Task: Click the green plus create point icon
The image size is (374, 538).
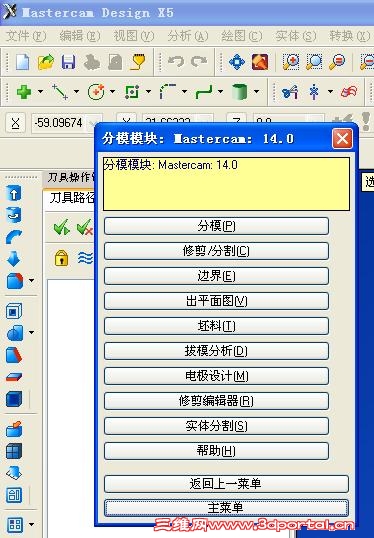Action: point(24,92)
